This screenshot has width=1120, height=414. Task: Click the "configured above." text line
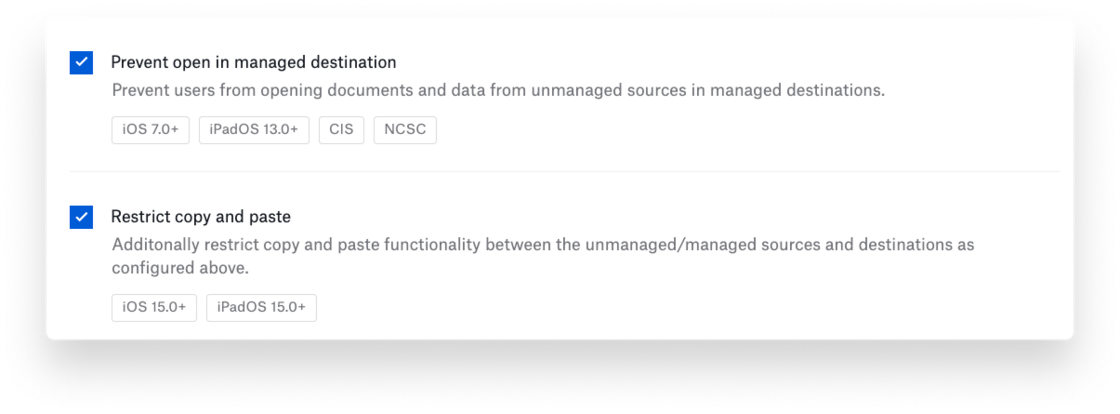(x=179, y=269)
